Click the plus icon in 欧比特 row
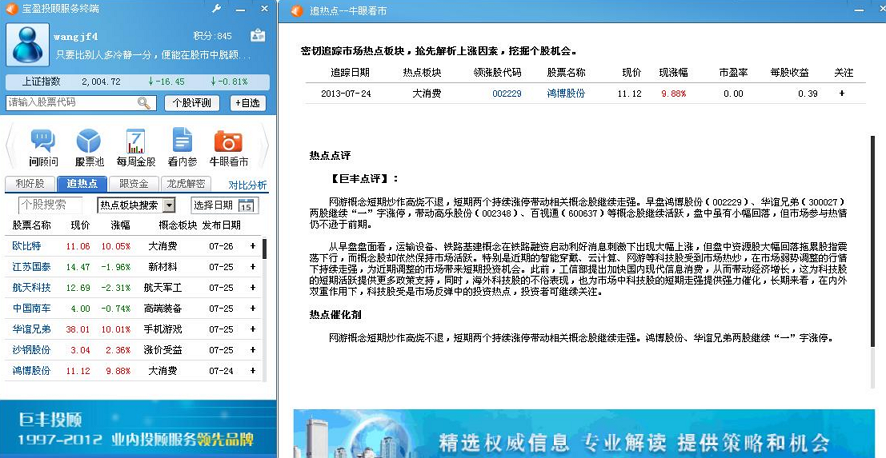The image size is (886, 458). pyautogui.click(x=253, y=246)
